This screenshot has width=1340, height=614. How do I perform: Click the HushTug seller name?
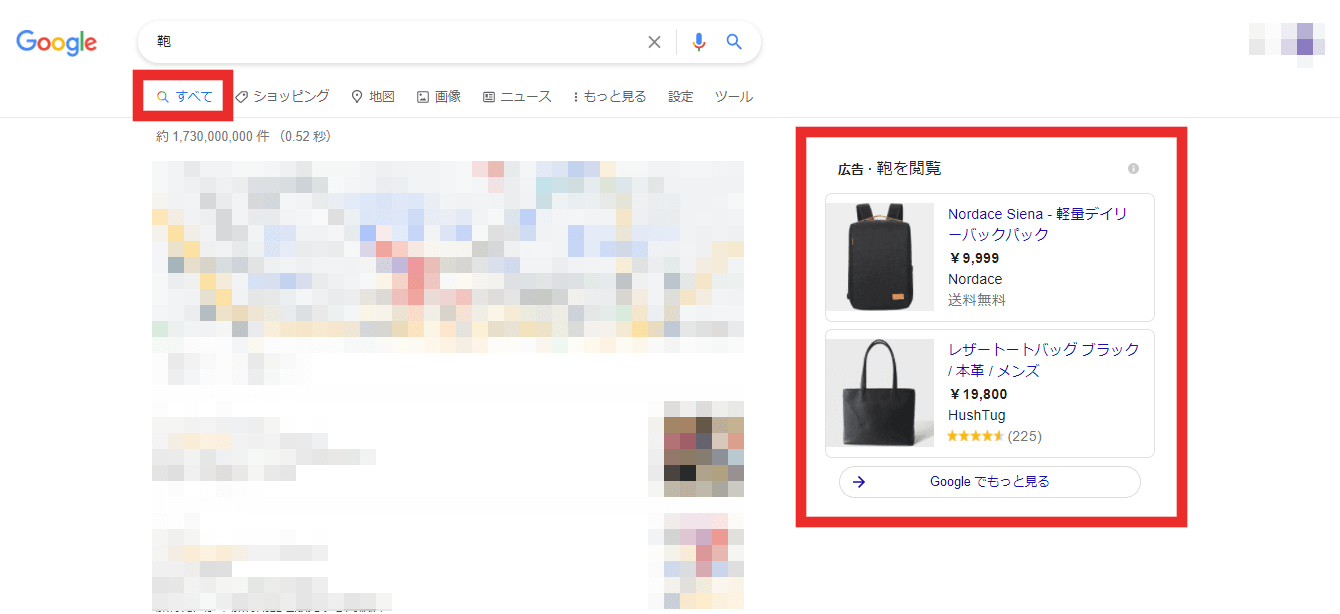point(977,415)
